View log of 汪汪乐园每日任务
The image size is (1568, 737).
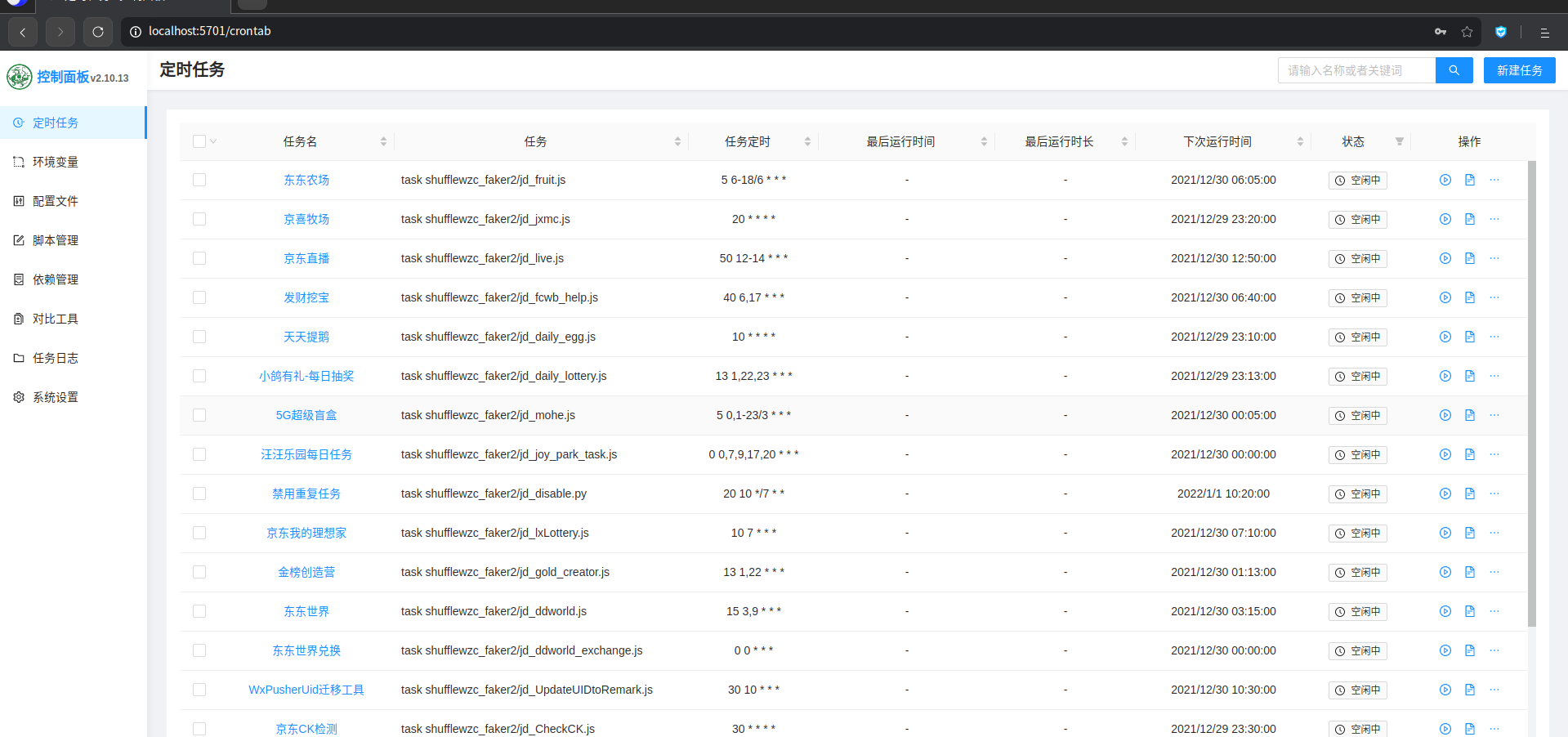[1469, 454]
